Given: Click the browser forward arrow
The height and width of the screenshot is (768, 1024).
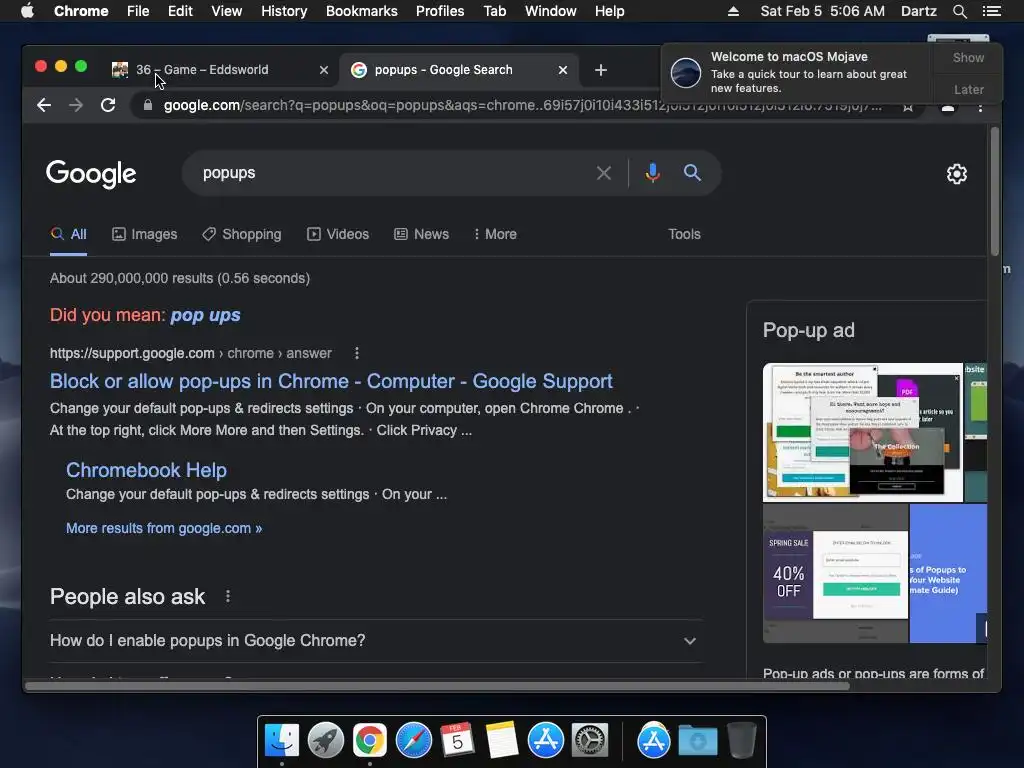Looking at the screenshot, I should pos(76,105).
